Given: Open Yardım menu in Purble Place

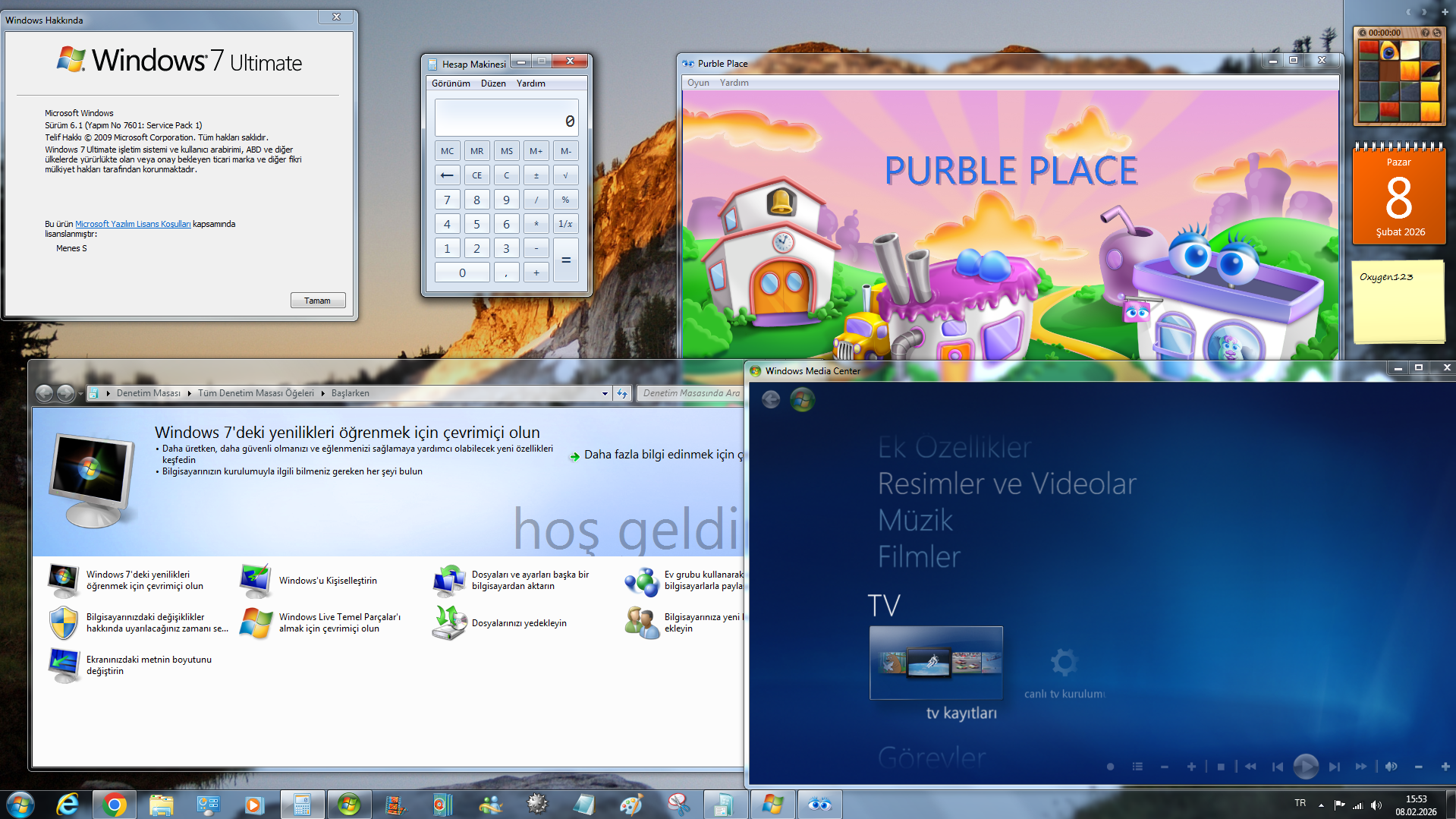Looking at the screenshot, I should [734, 83].
